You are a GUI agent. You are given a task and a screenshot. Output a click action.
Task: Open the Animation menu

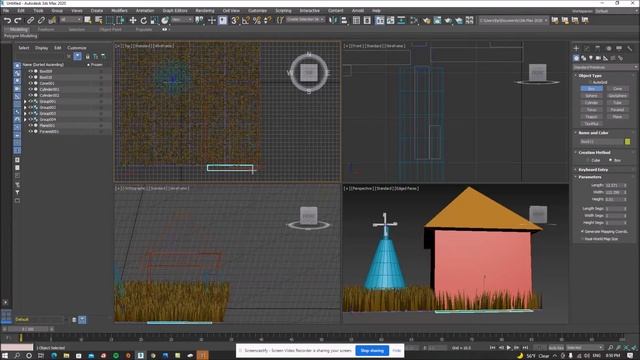click(145, 11)
